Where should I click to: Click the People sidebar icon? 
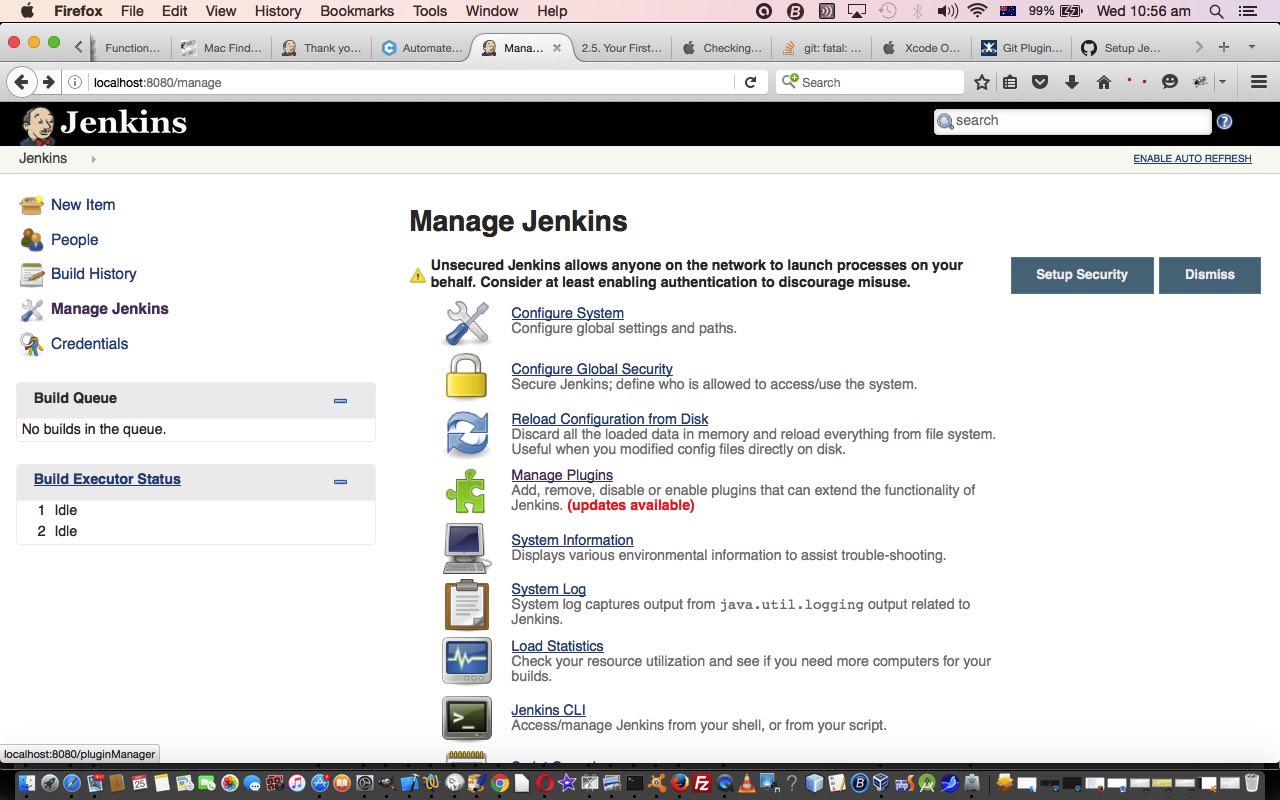(32, 240)
